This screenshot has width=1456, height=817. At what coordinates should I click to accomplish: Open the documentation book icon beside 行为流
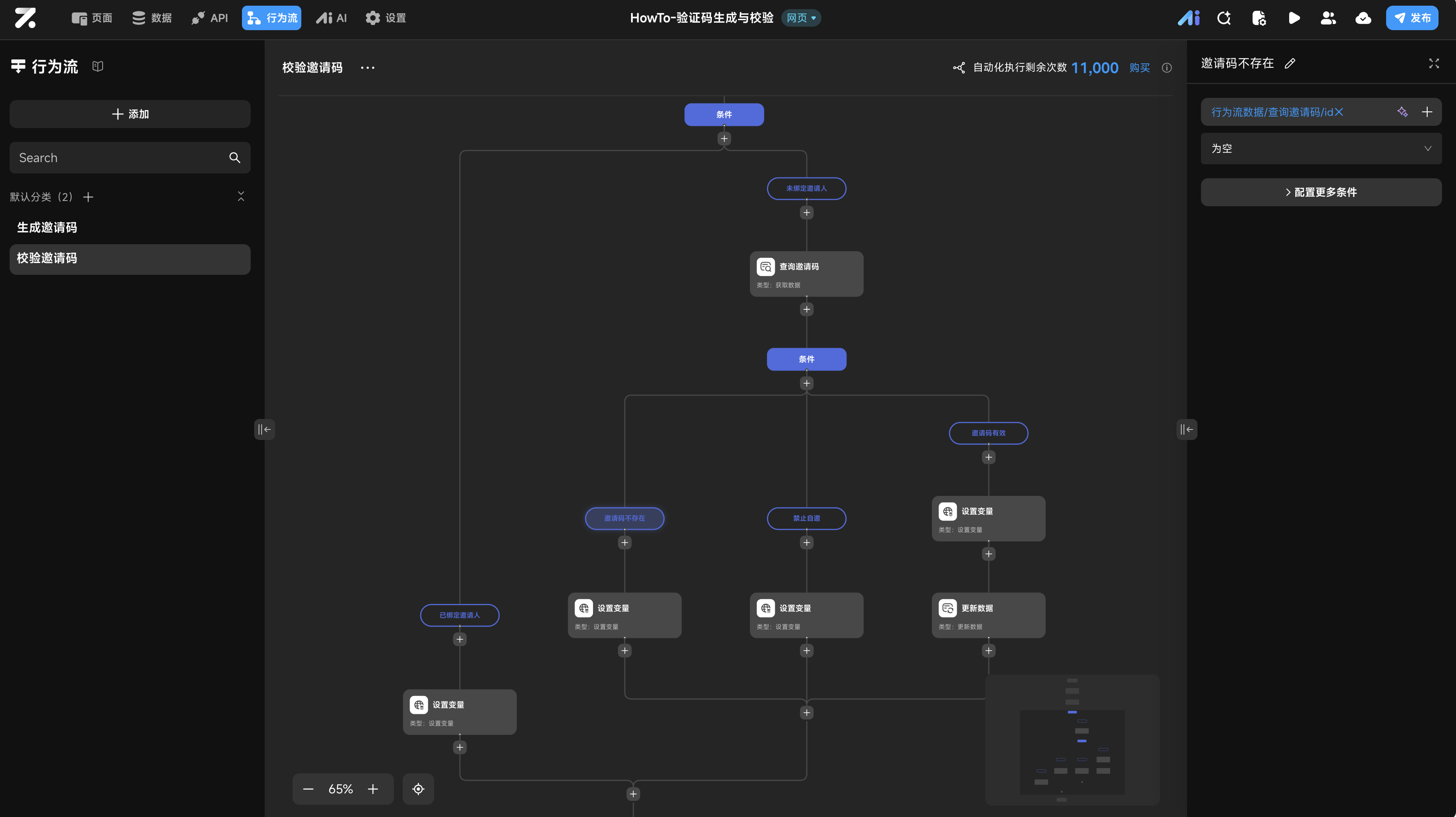tap(98, 66)
